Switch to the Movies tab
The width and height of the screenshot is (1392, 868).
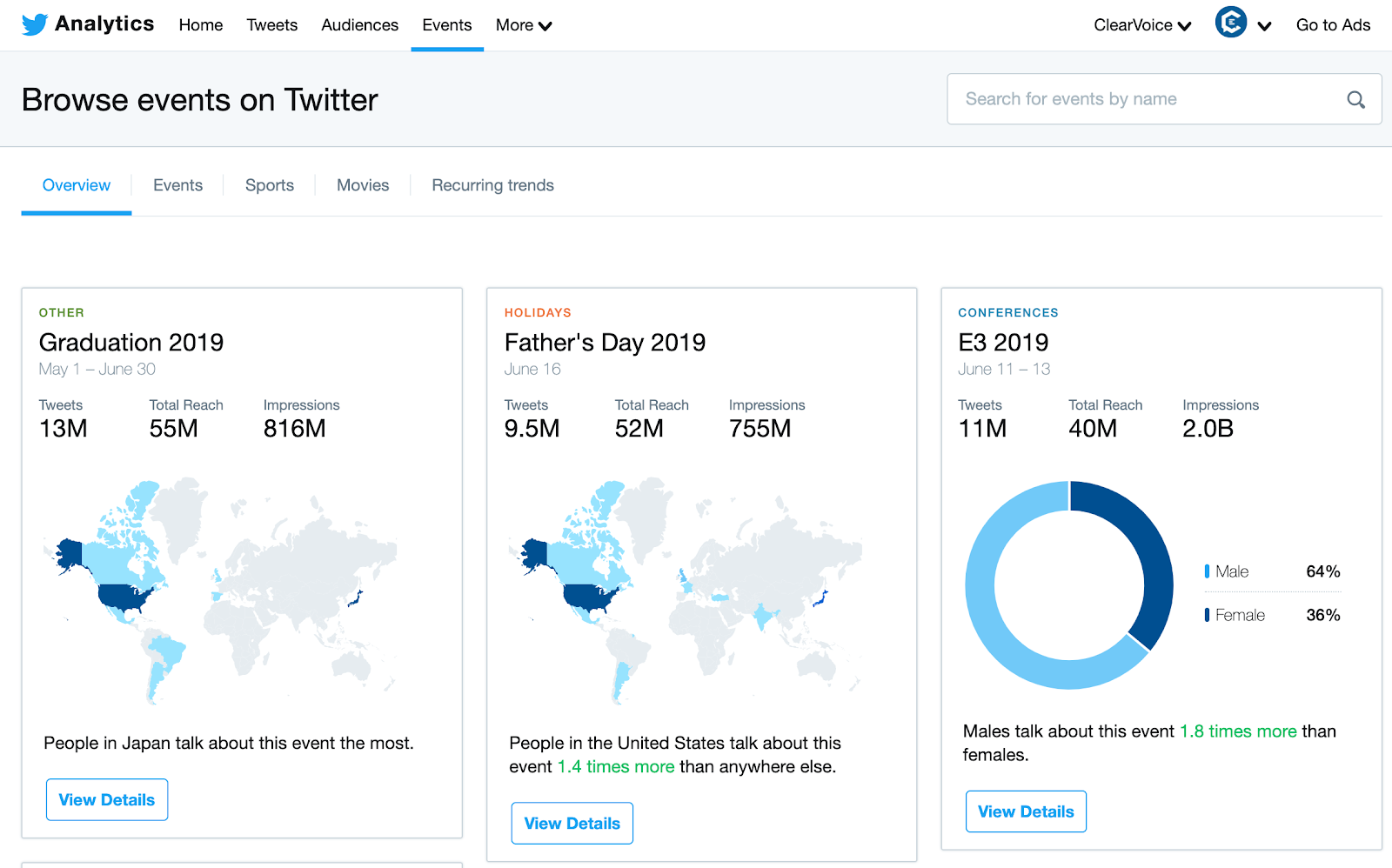point(363,185)
